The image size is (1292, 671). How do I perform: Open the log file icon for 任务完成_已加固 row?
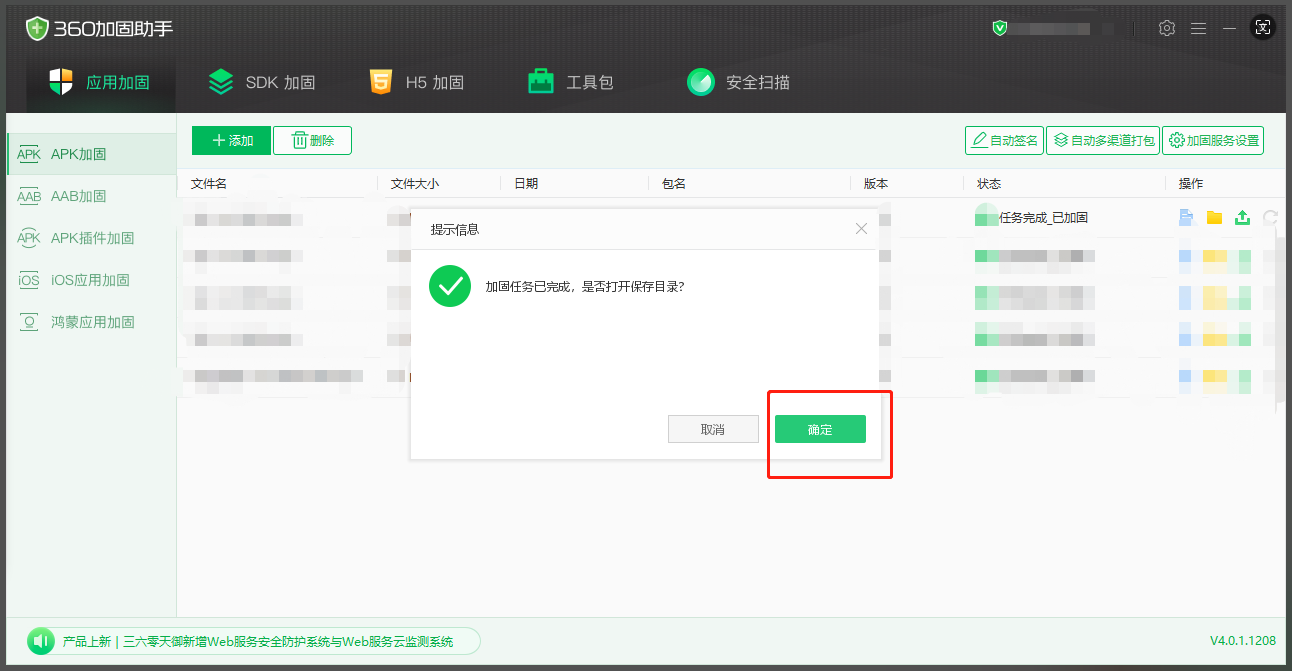tap(1186, 217)
